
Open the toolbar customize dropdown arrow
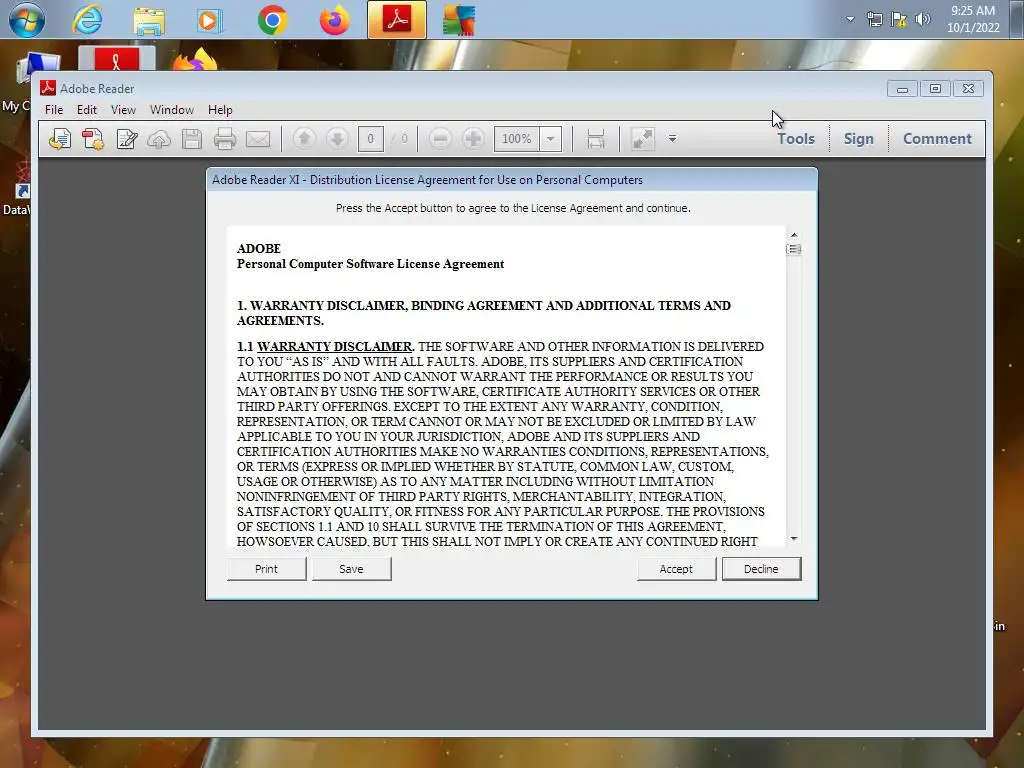[x=673, y=138]
